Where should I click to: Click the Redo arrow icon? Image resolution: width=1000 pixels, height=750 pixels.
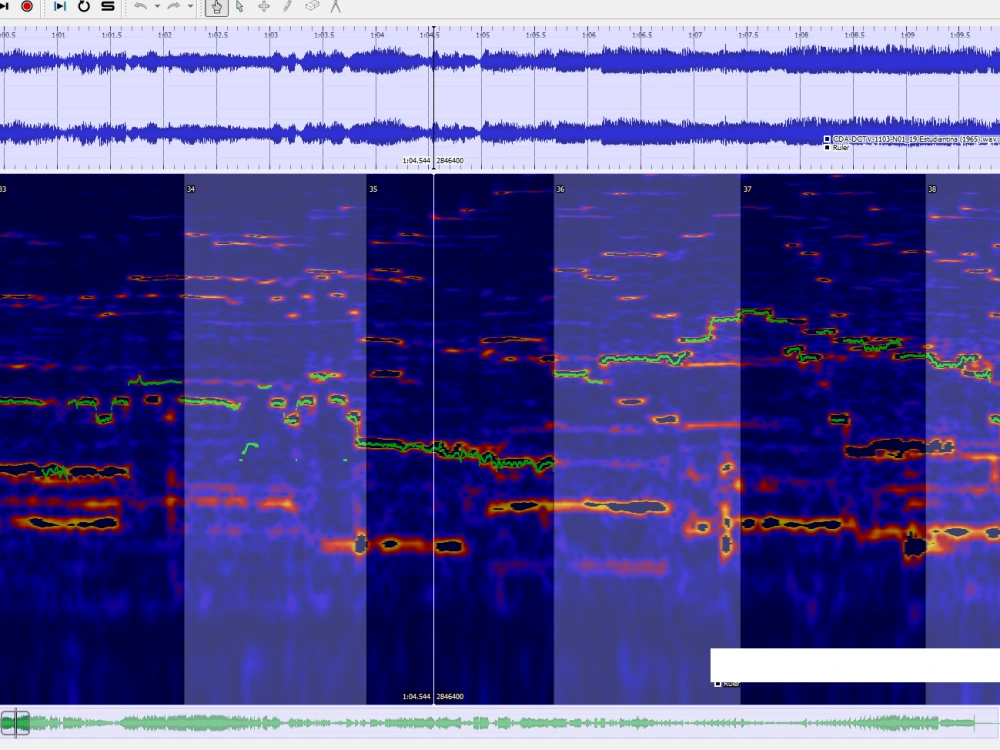tap(173, 6)
